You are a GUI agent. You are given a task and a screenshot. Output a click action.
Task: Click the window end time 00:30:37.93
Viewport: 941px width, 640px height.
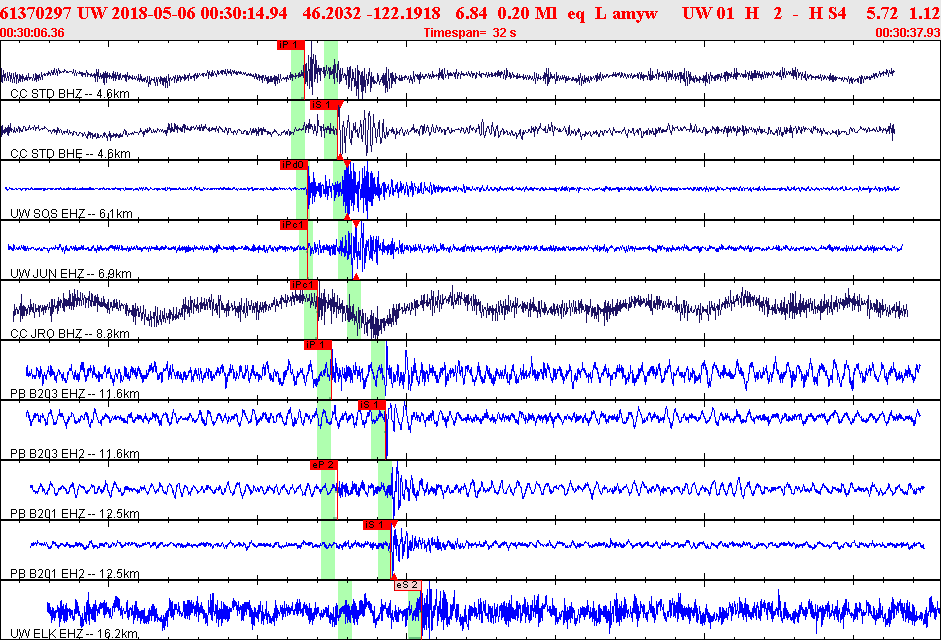click(x=908, y=32)
